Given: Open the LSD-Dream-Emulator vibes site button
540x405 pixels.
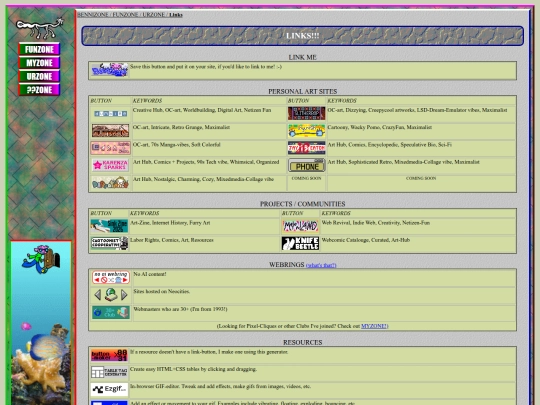Looking at the screenshot, I should point(307,113).
